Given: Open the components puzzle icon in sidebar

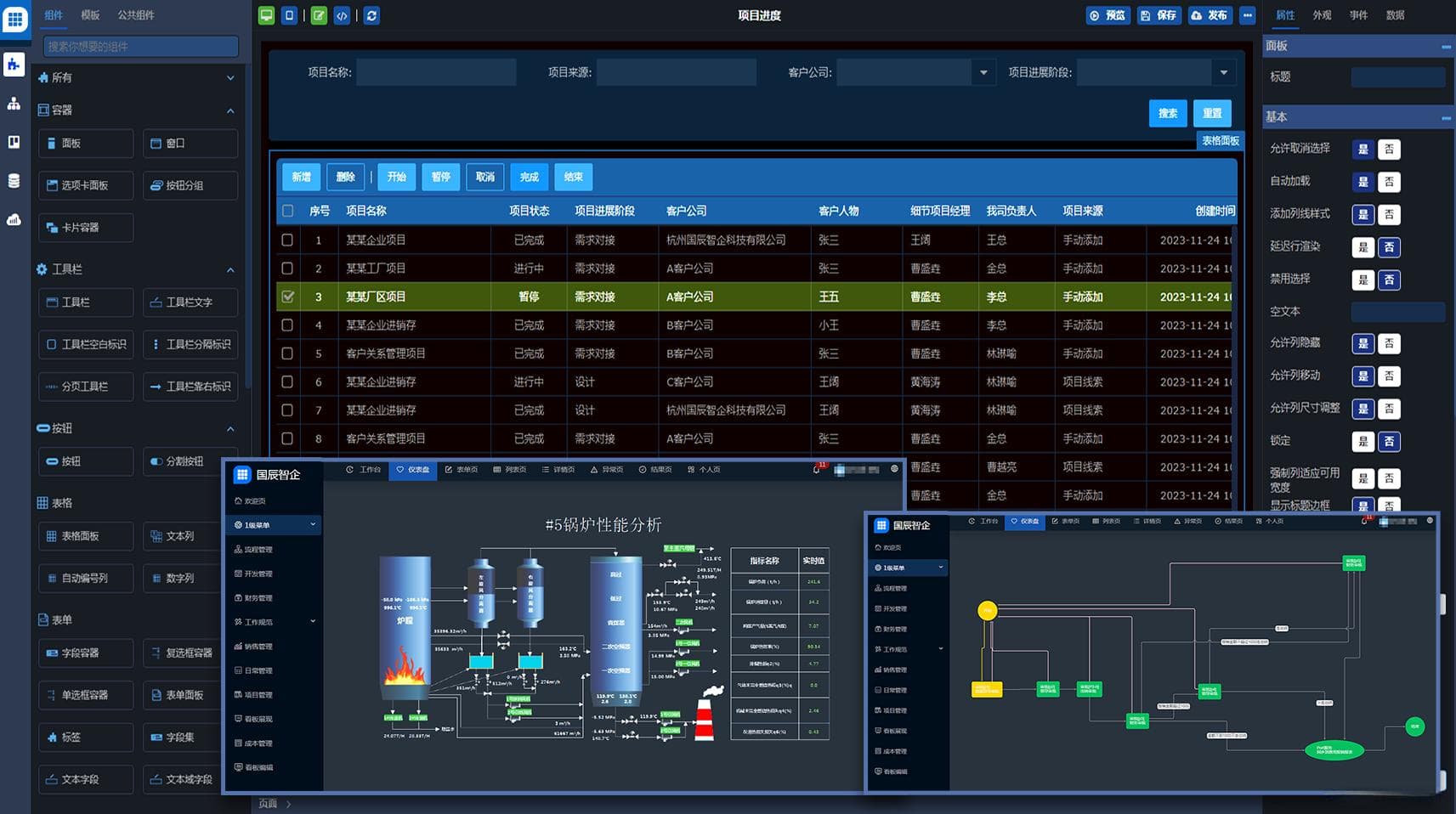Looking at the screenshot, I should click(14, 64).
